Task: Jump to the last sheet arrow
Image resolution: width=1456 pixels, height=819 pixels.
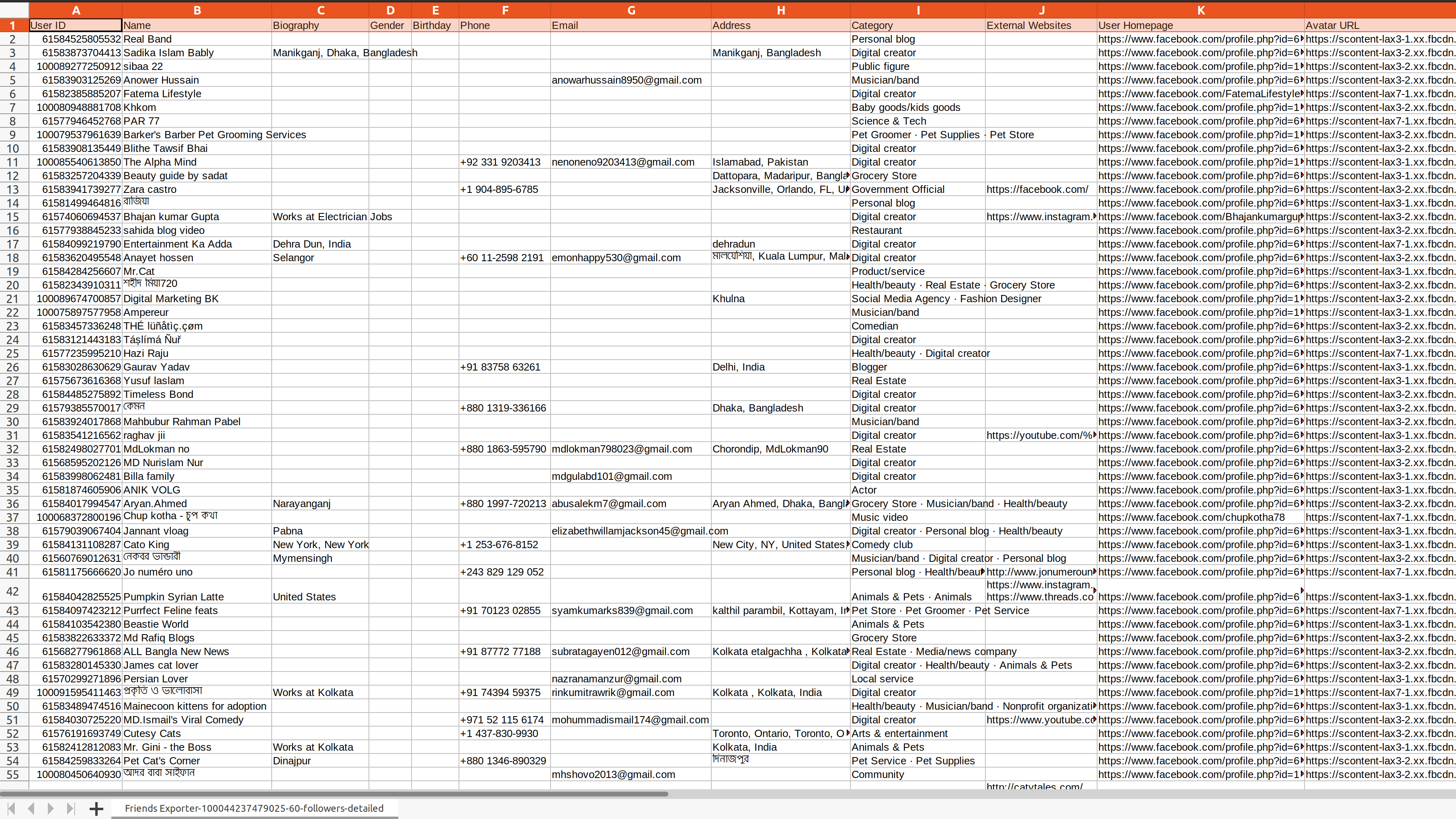Action: click(x=71, y=808)
